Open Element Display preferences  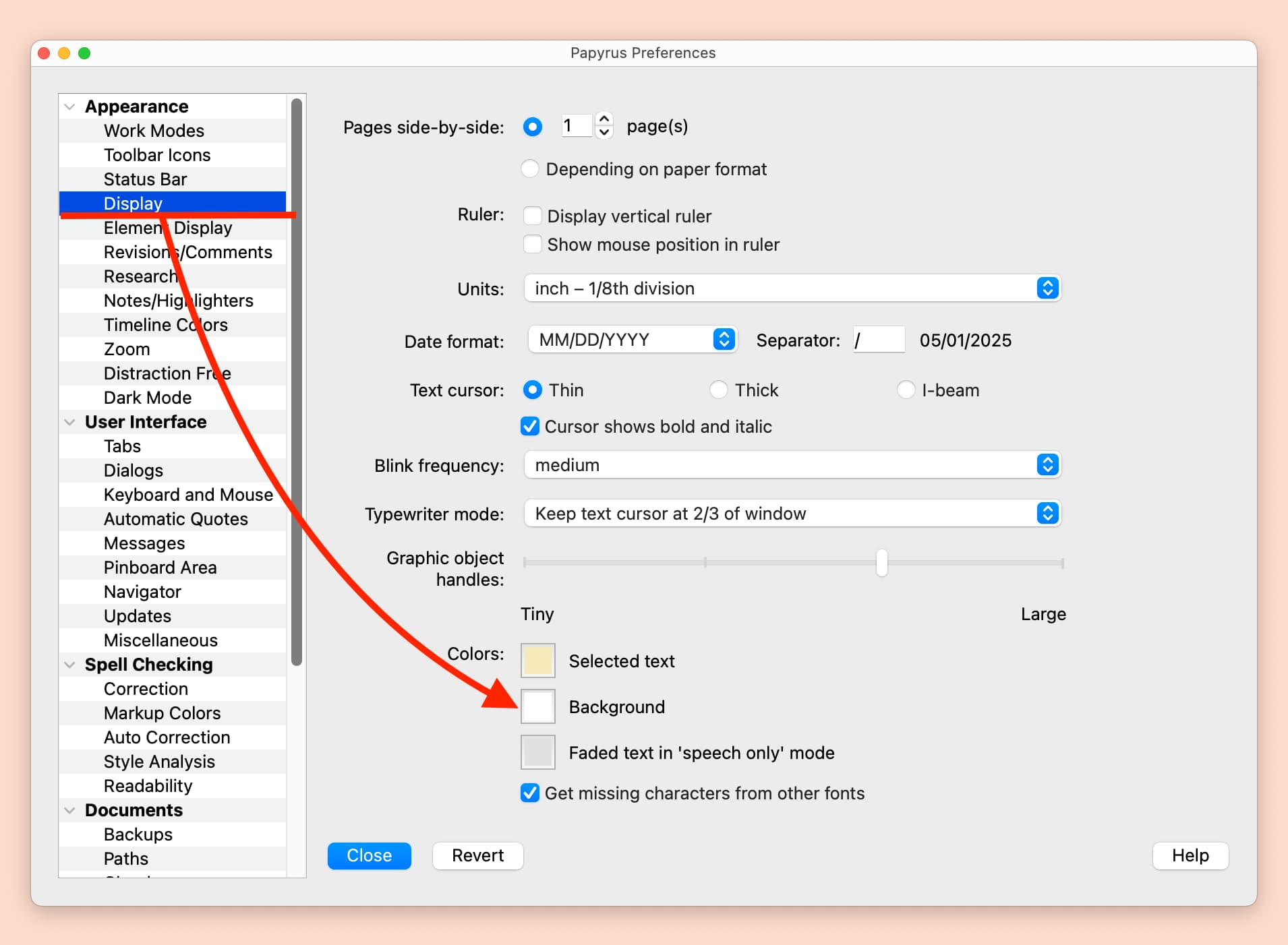[x=173, y=228]
